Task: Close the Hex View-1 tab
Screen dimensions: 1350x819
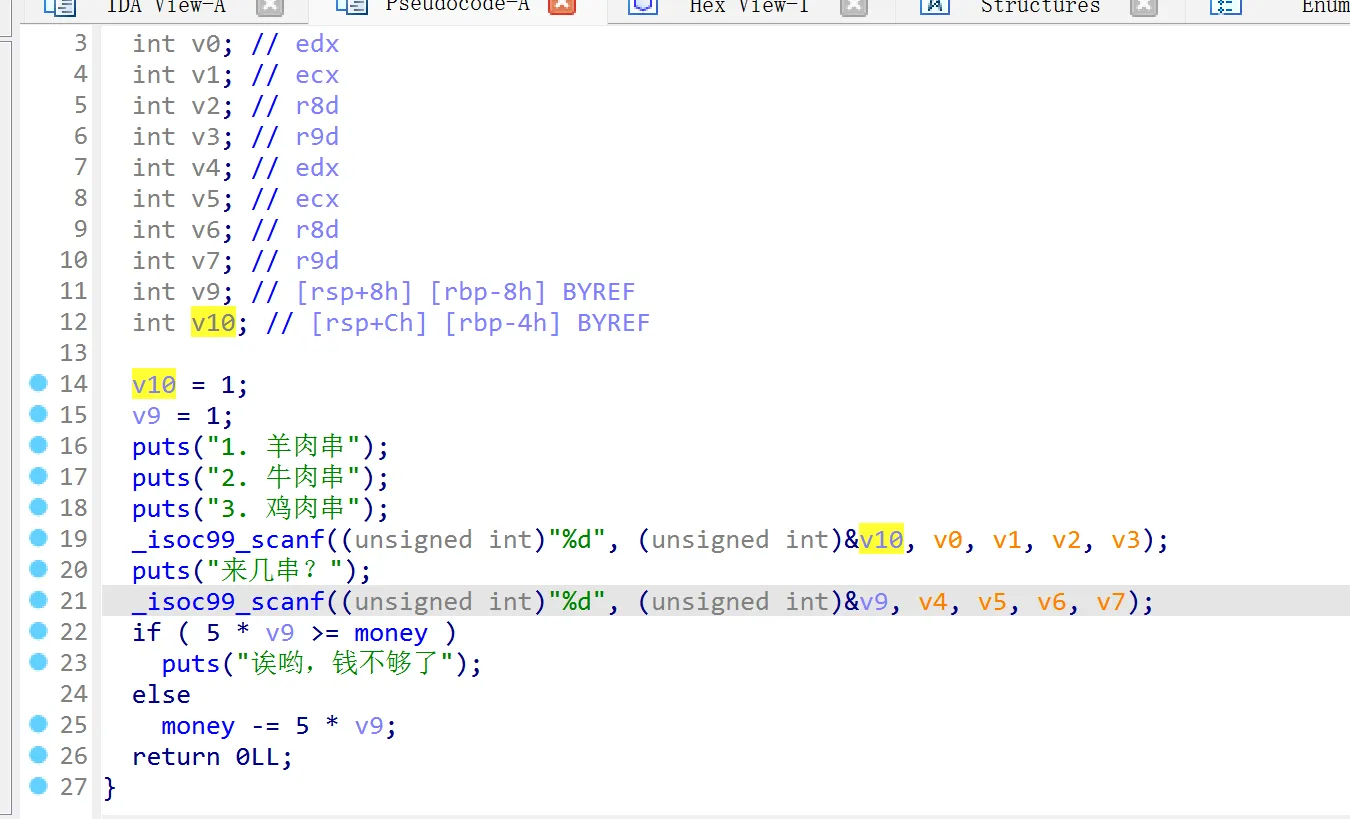Action: 853,6
